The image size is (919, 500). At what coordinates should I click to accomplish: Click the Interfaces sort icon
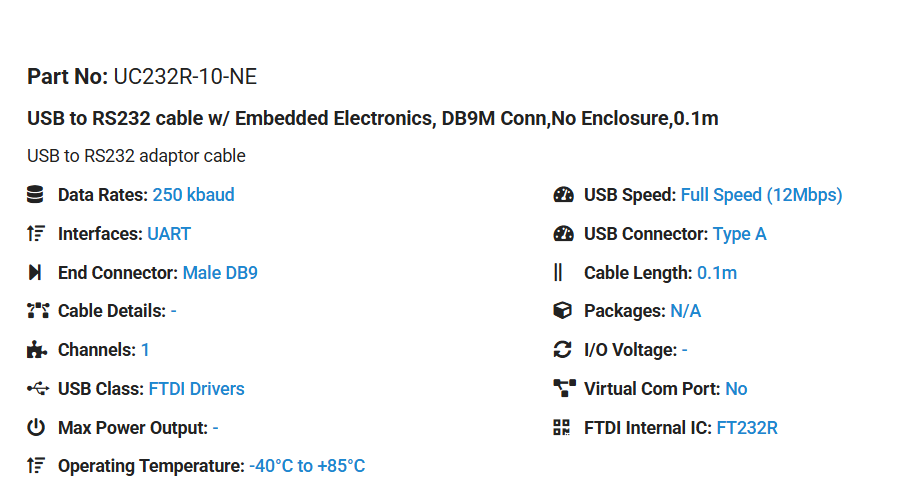tap(36, 233)
